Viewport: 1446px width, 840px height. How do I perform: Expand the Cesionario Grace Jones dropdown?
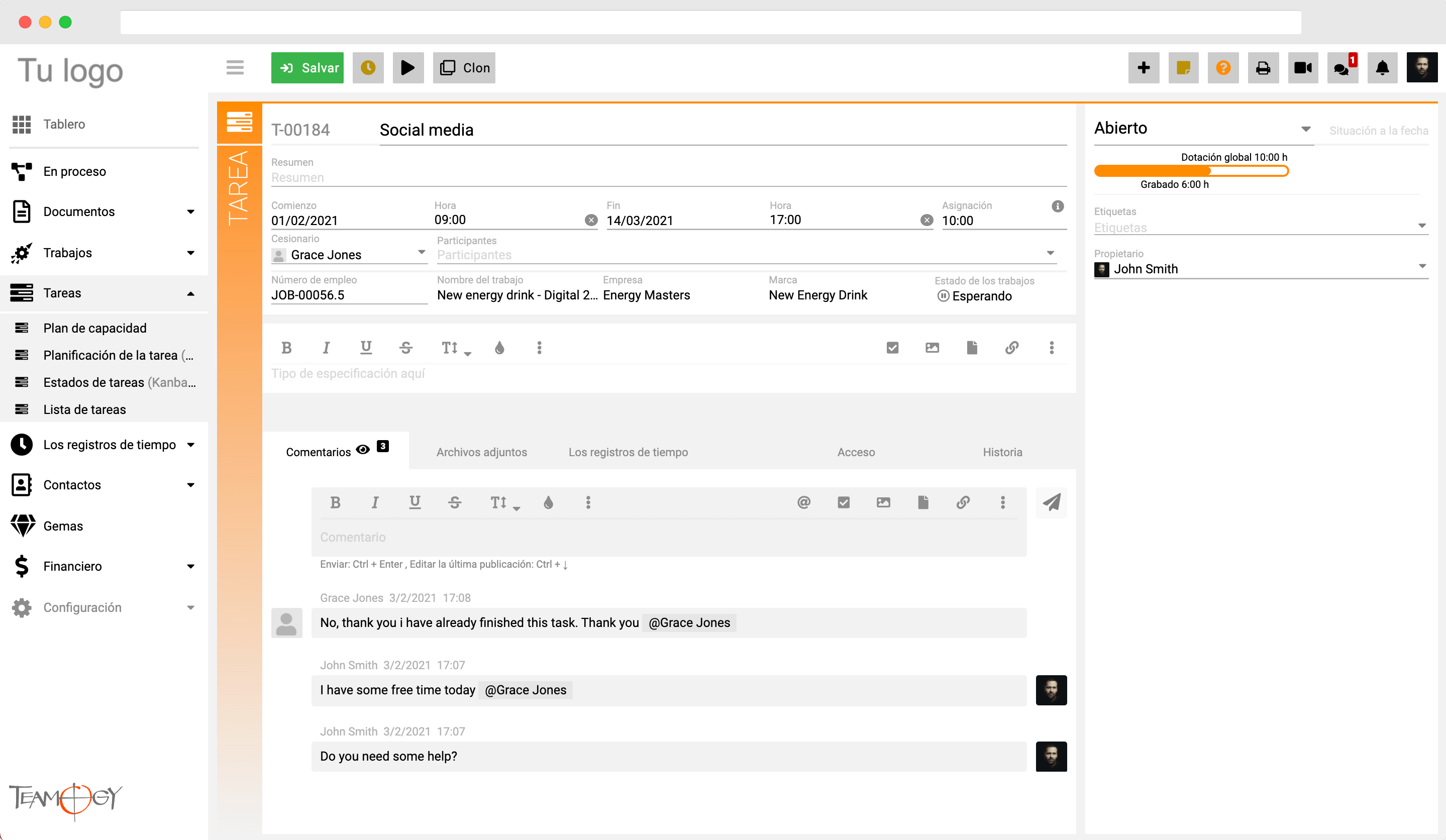(x=421, y=253)
